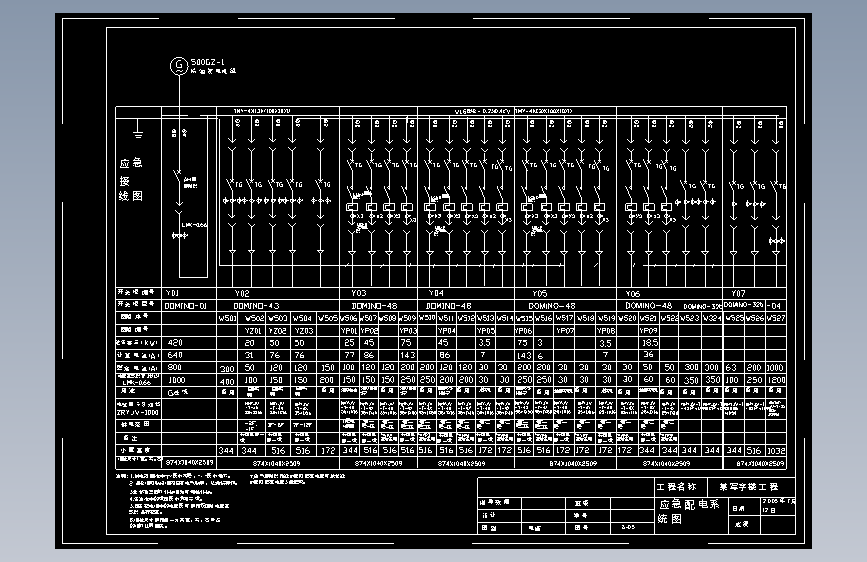Click the 应急接线图 side label

click(131, 180)
